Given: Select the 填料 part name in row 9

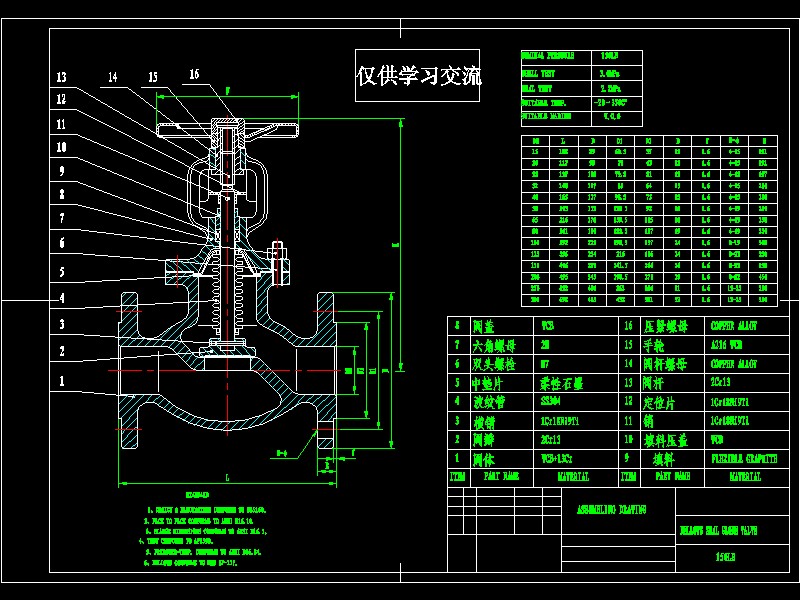Looking at the screenshot, I should 664,459.
